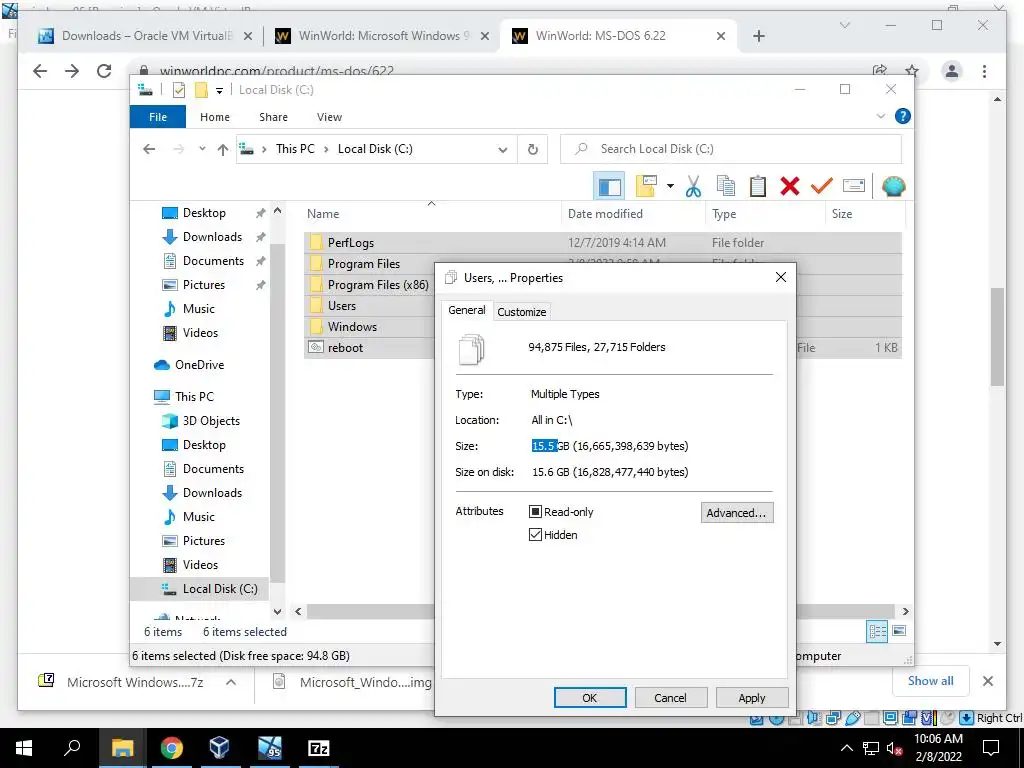Open options chevron for Microsoft Windows....7z download
The image size is (1024, 768).
(231, 682)
